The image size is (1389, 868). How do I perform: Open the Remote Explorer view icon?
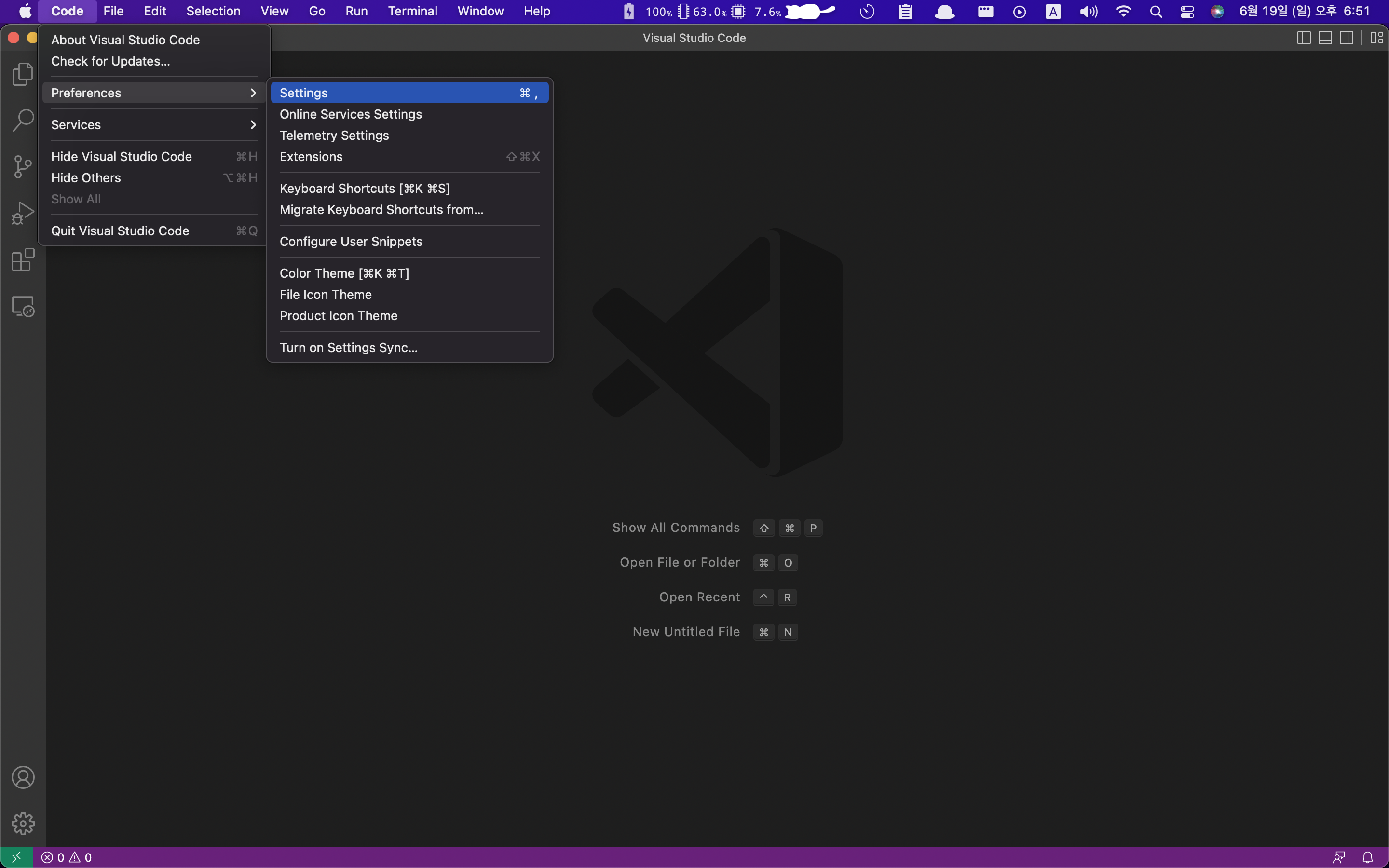coord(23,307)
